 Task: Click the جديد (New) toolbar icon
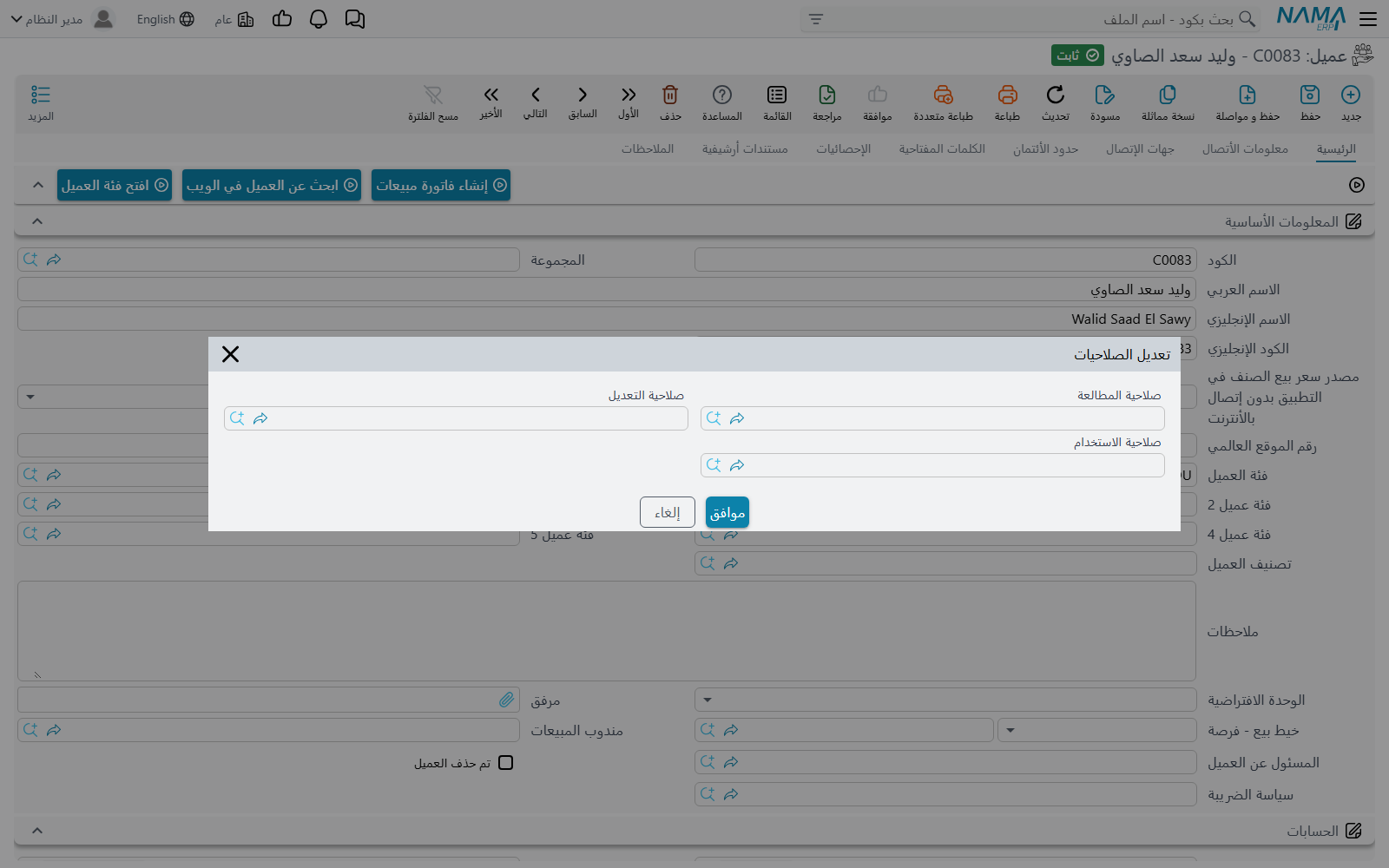(x=1351, y=95)
